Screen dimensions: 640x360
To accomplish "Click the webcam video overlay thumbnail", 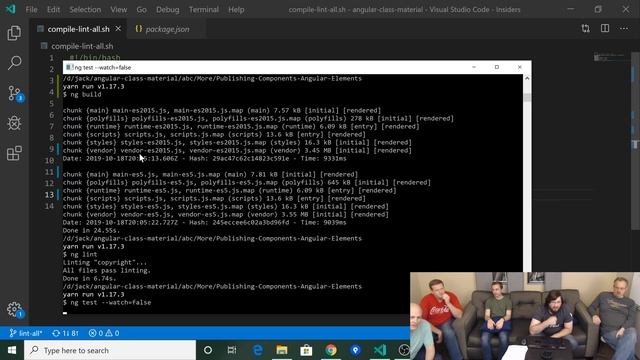I will 525,316.
